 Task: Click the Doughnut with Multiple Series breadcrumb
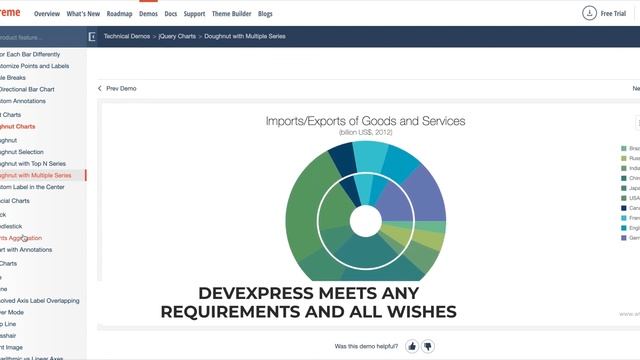tap(245, 36)
